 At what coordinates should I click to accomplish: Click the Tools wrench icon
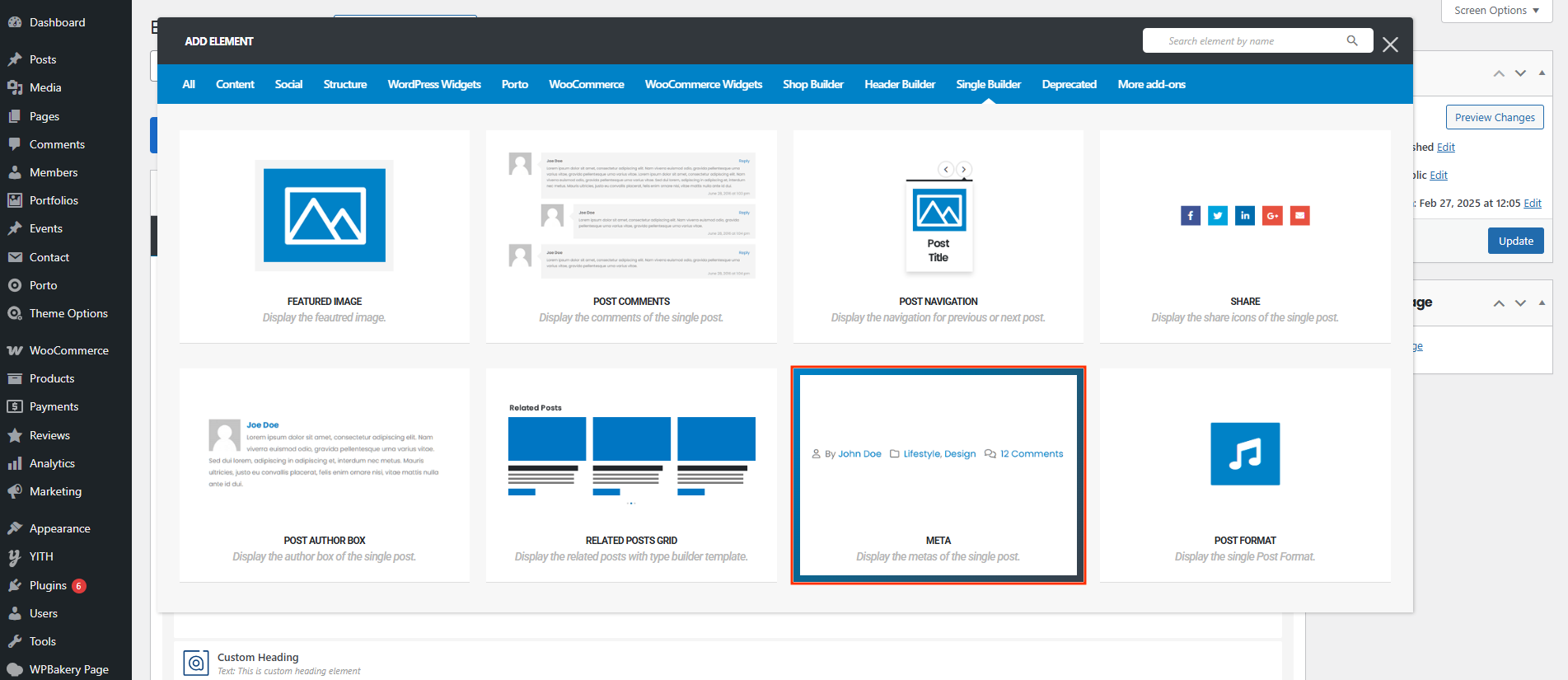15,641
